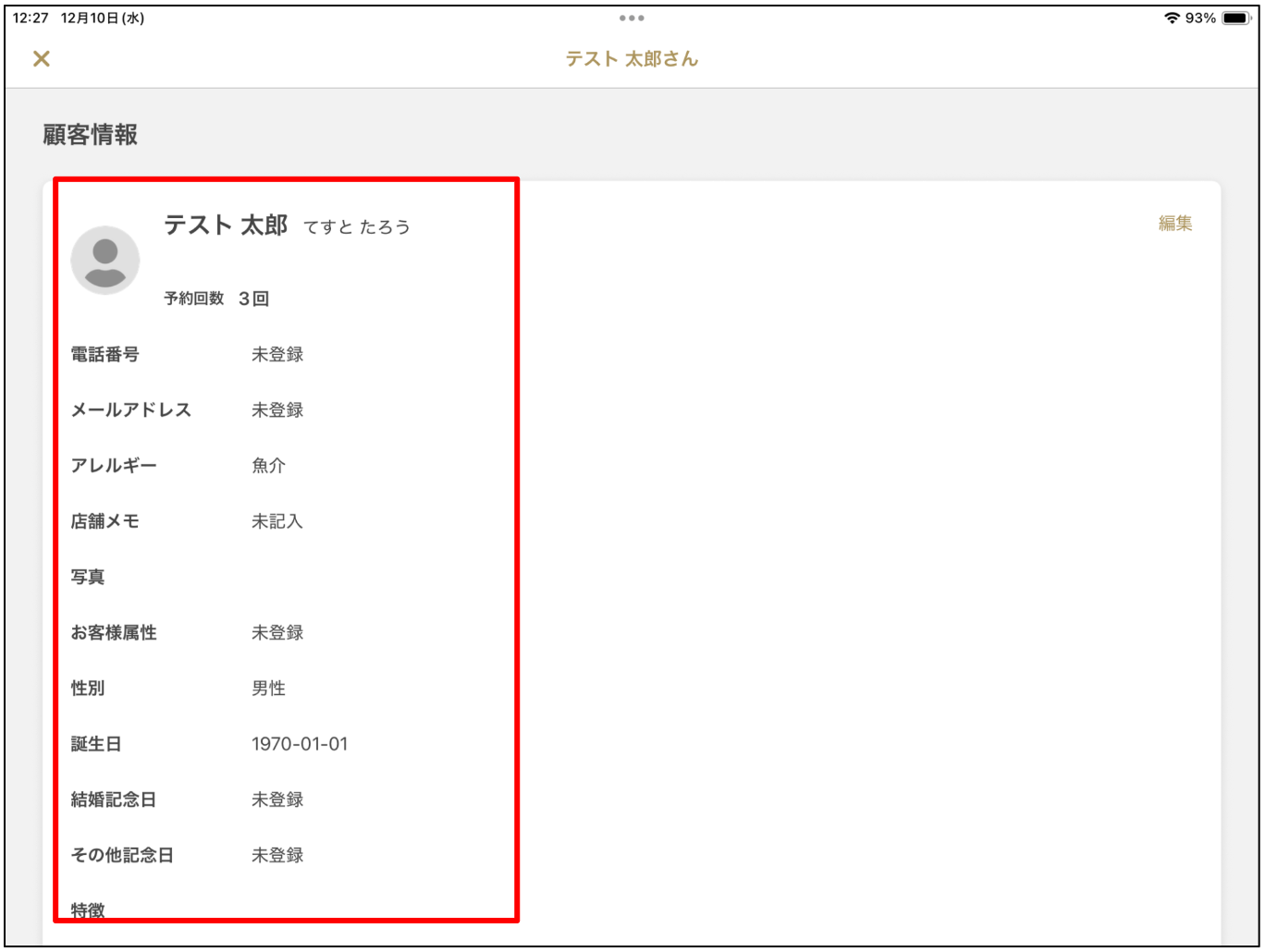Click the テスト 太郎さん title
Viewport: 1265px width, 952px height.
632,58
